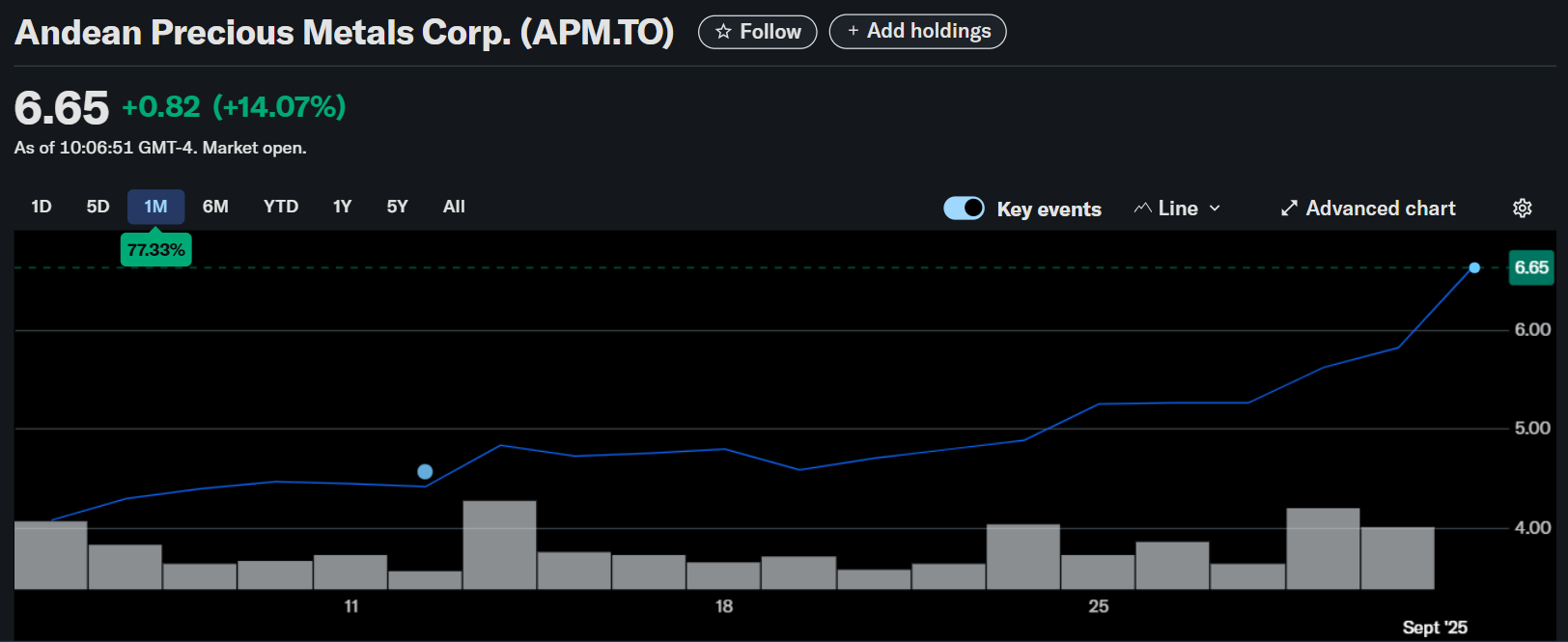
Task: Open chart settings gear icon
Action: coord(1523,209)
